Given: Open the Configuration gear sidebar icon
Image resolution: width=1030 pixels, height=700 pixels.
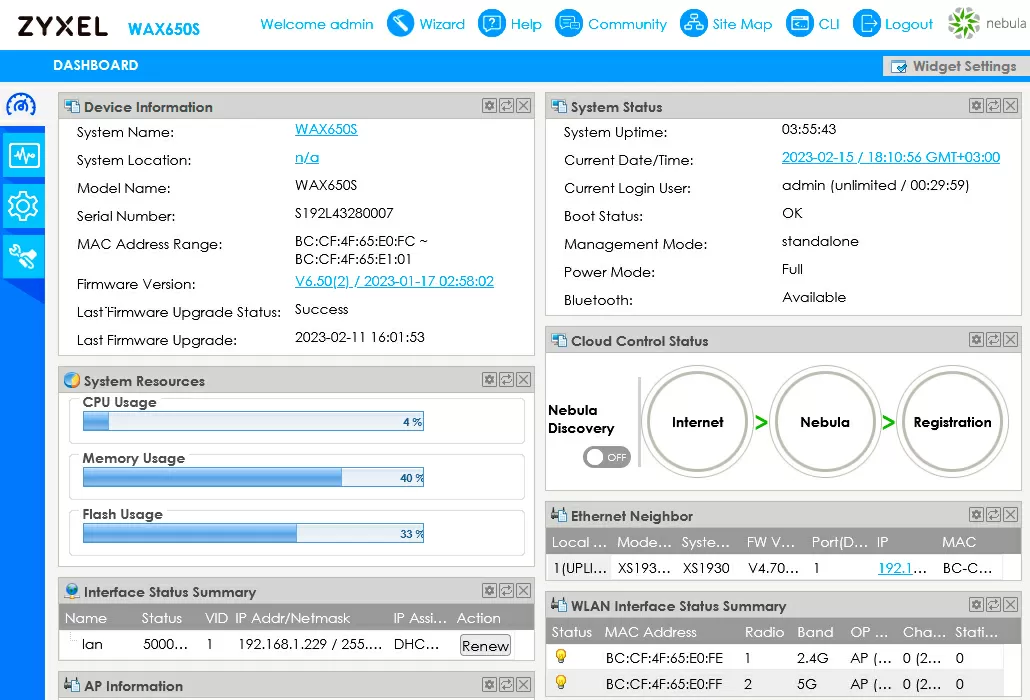Looking at the screenshot, I should tap(24, 206).
